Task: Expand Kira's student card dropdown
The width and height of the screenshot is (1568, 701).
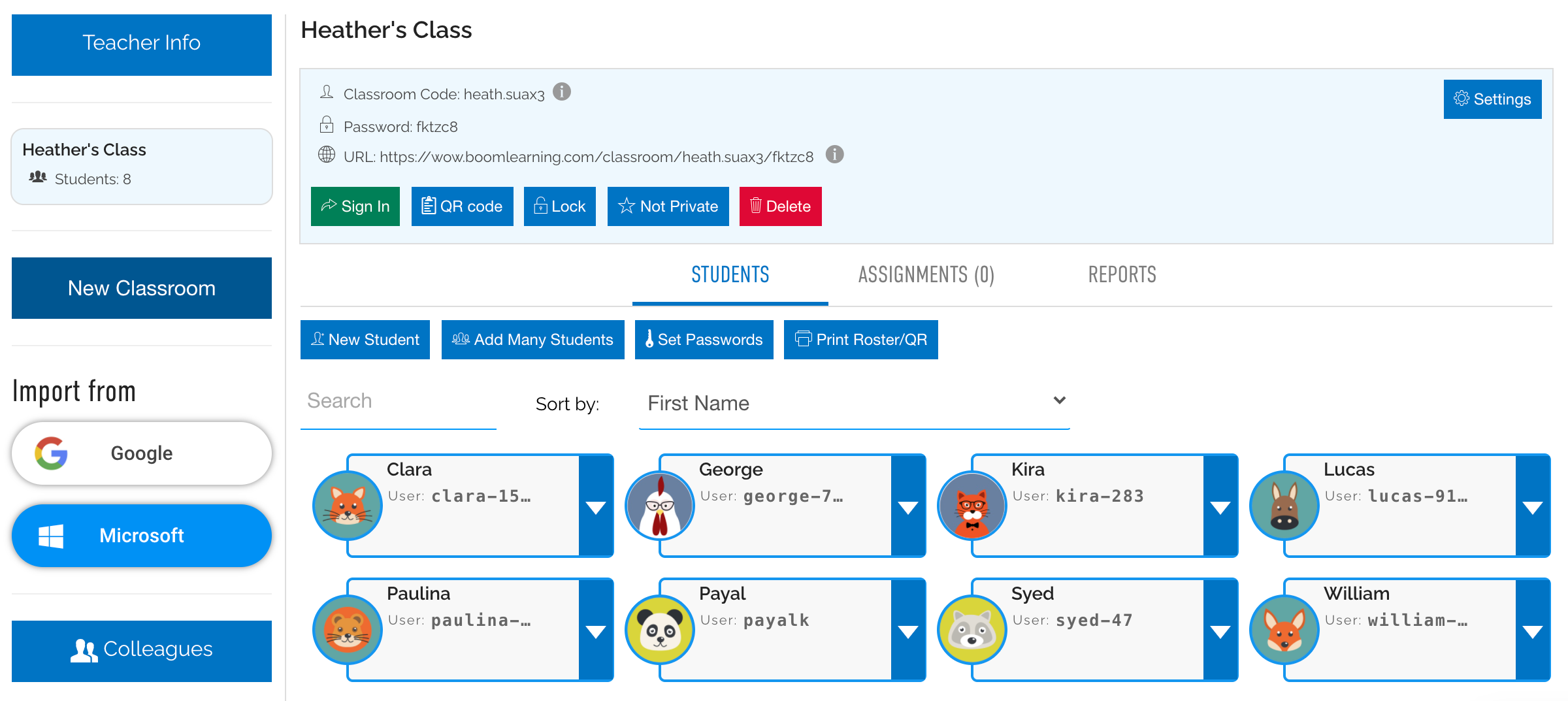Action: pyautogui.click(x=1220, y=506)
